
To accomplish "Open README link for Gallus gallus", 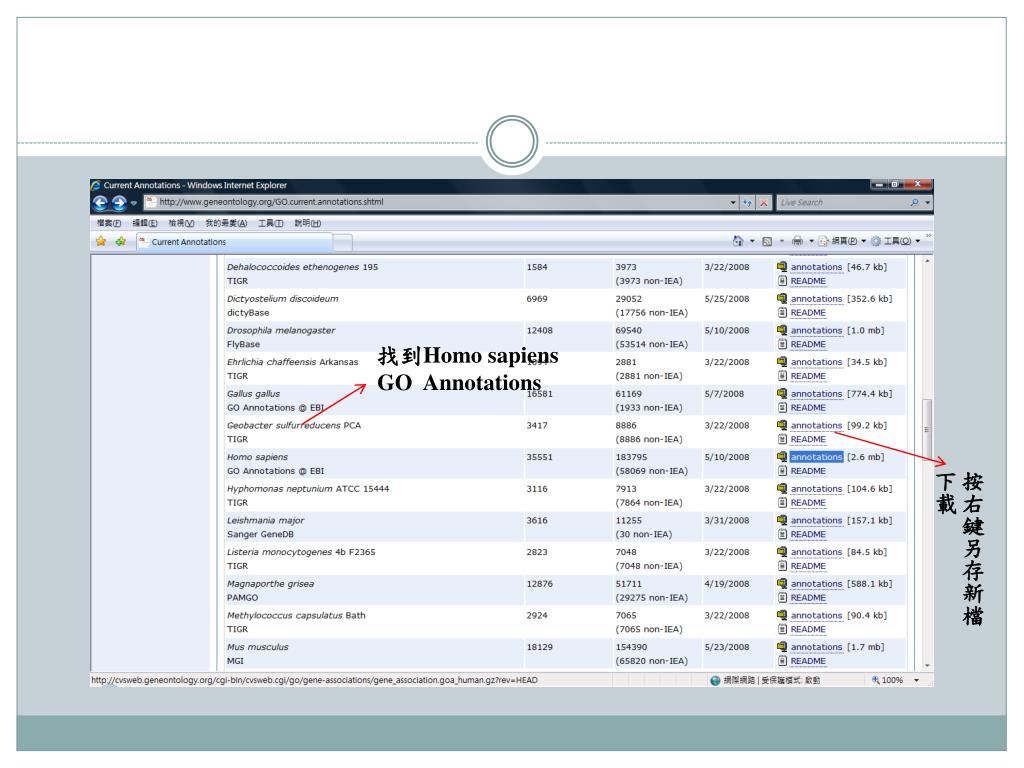I will click(808, 408).
